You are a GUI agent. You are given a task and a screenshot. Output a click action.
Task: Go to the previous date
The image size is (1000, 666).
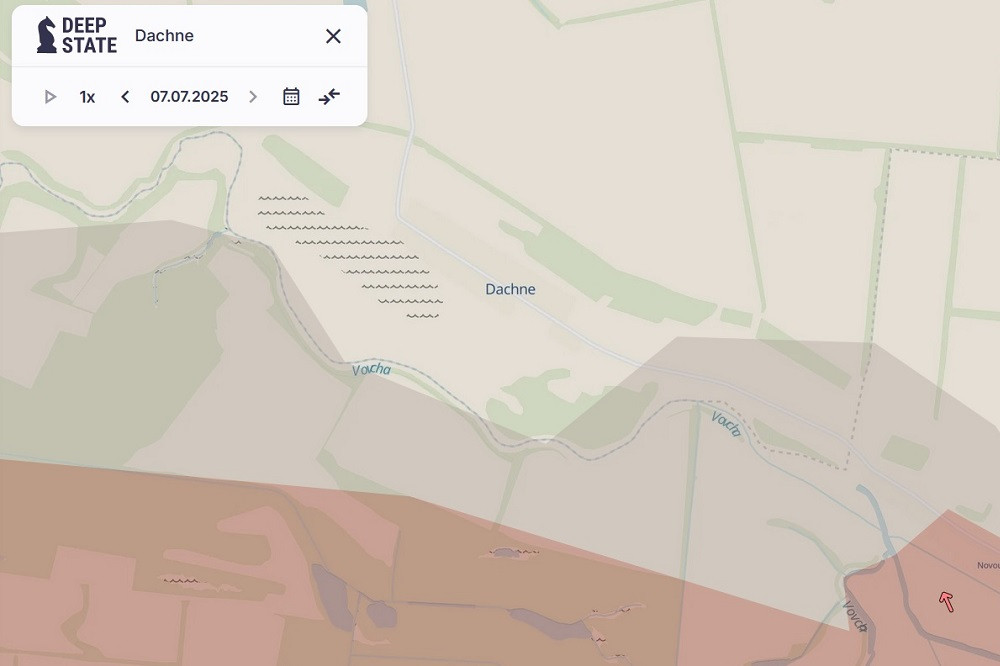125,97
